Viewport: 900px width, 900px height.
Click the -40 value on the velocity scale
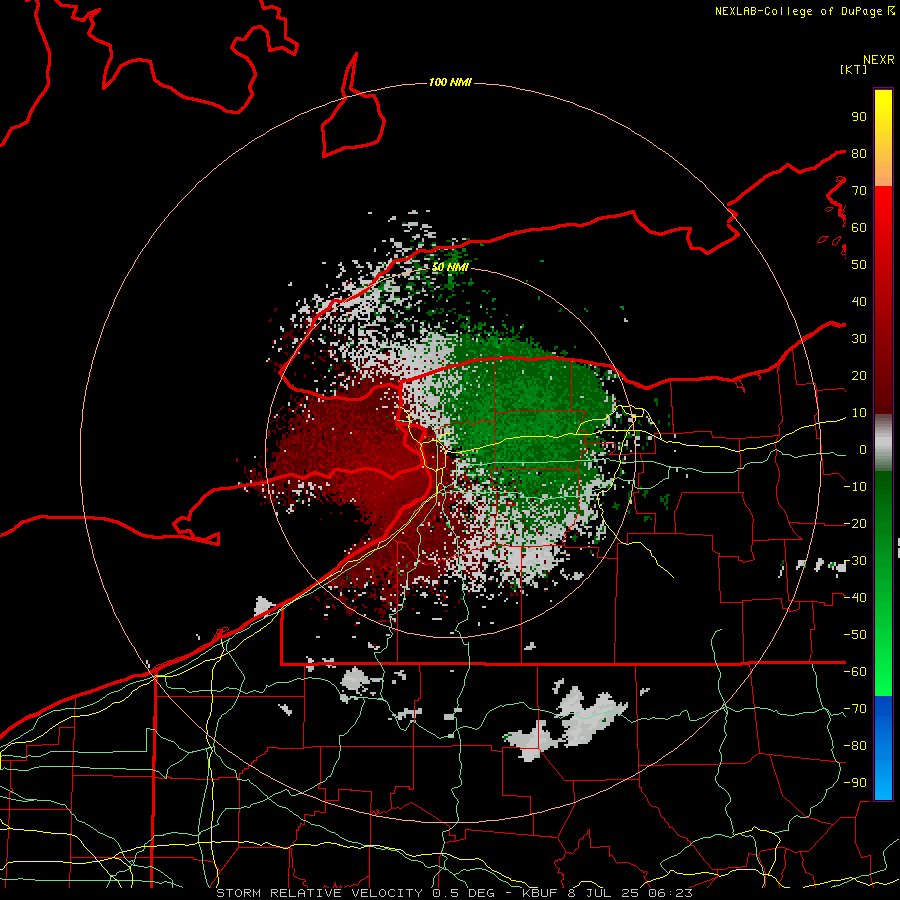tap(855, 598)
